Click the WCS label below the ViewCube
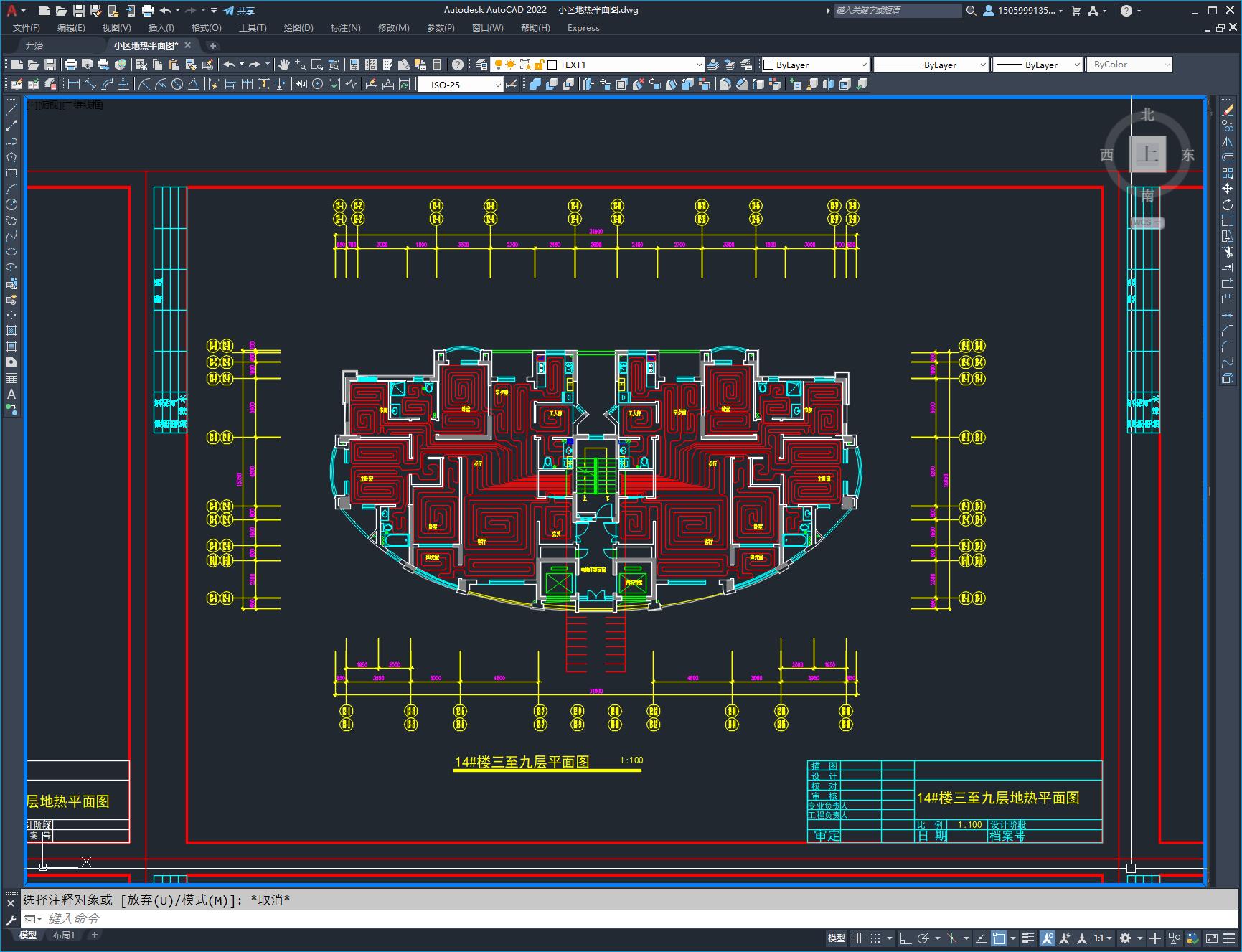 pyautogui.click(x=1147, y=222)
